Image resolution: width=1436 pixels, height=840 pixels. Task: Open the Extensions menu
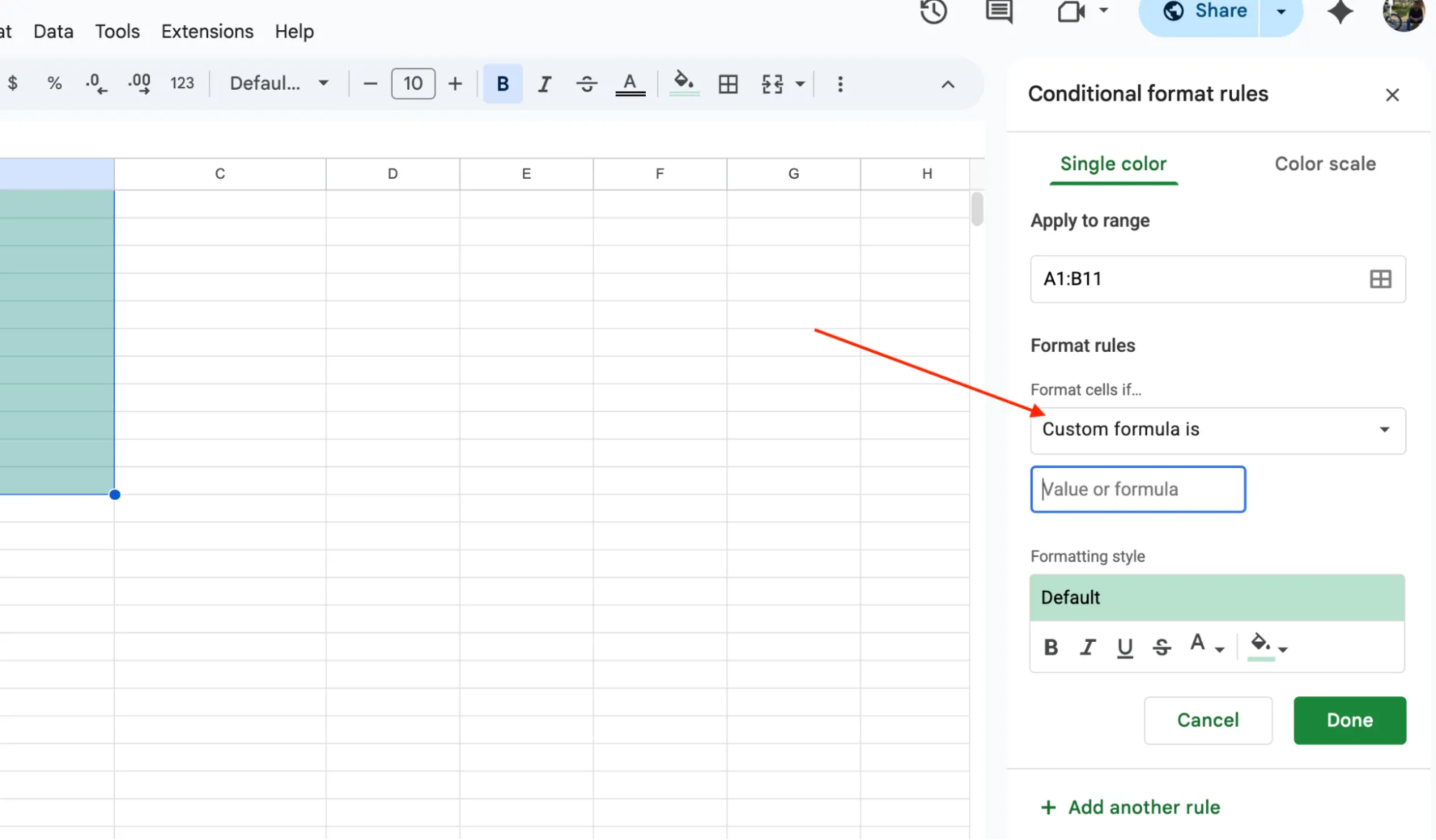click(x=207, y=31)
